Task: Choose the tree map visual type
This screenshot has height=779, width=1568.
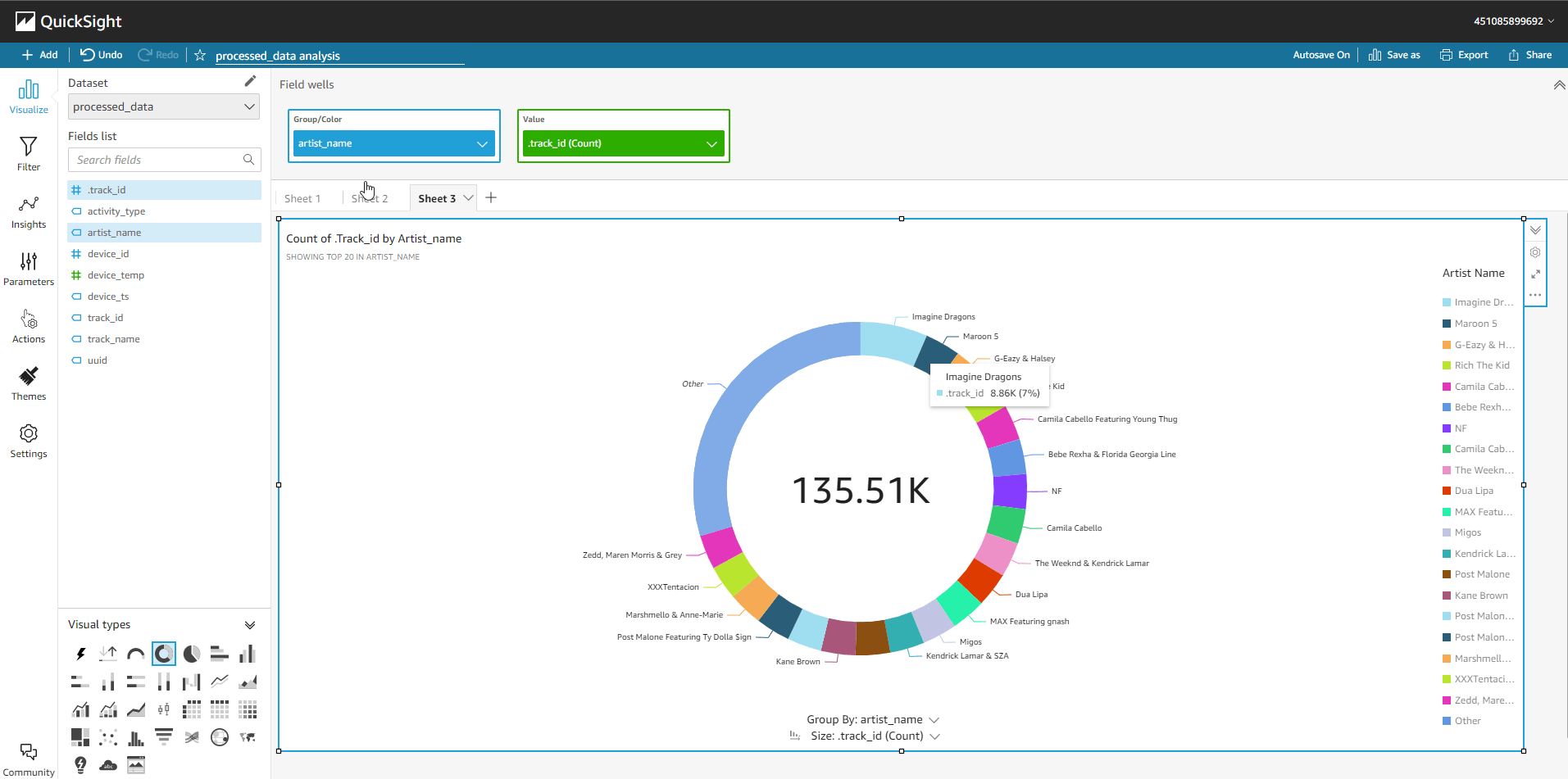Action: [x=80, y=737]
